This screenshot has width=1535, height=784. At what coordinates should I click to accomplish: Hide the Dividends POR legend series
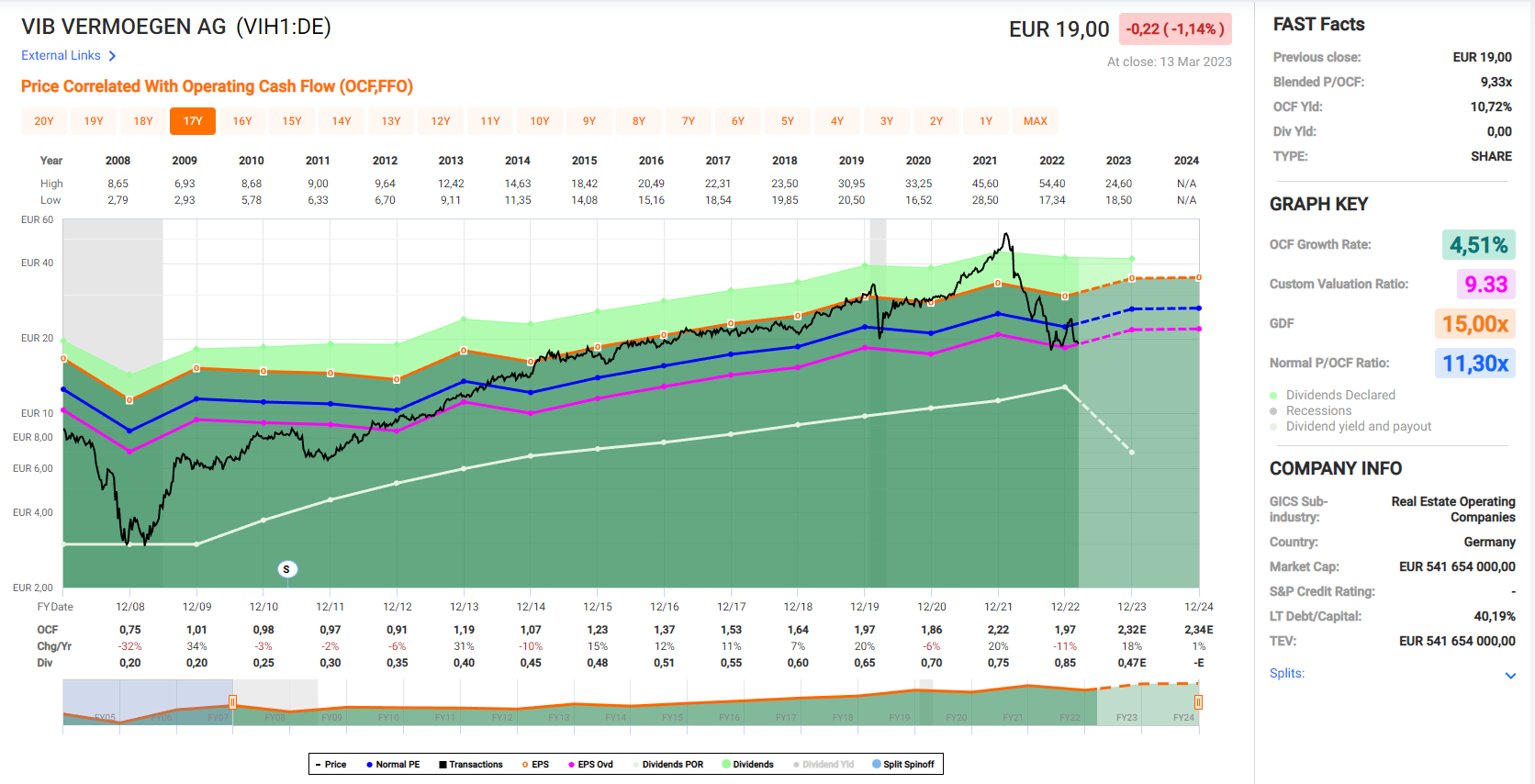(x=672, y=765)
